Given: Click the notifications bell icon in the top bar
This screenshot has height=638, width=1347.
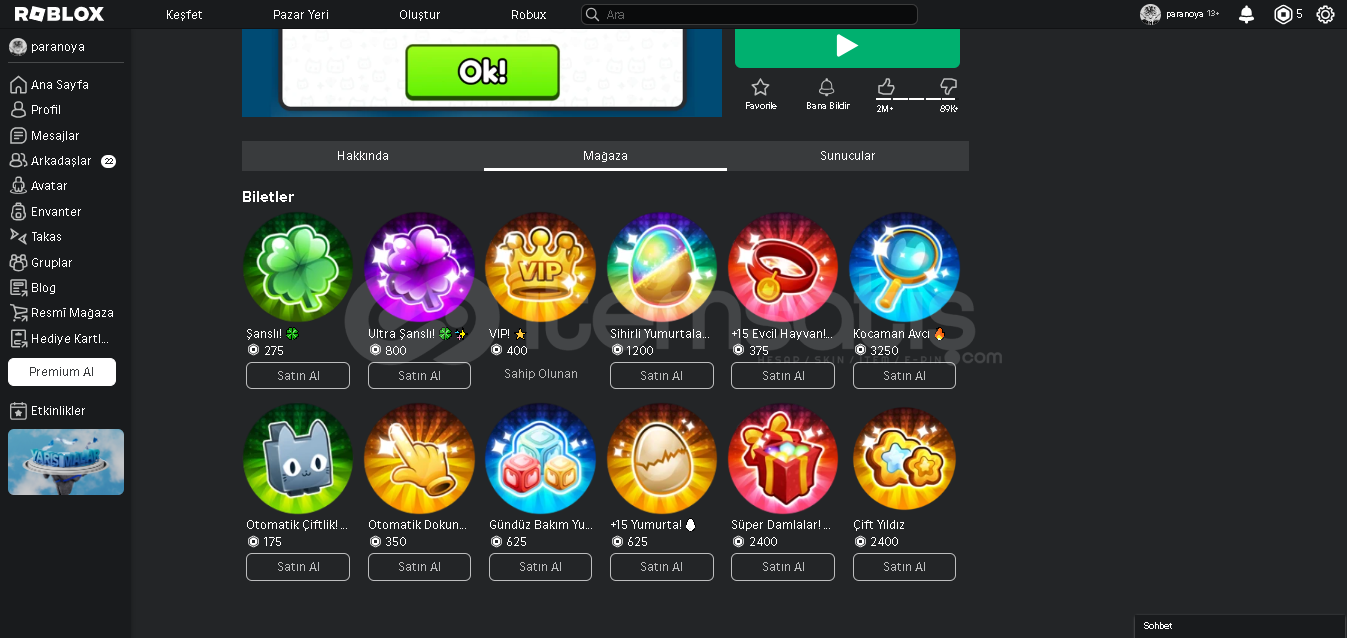Looking at the screenshot, I should pyautogui.click(x=1246, y=14).
